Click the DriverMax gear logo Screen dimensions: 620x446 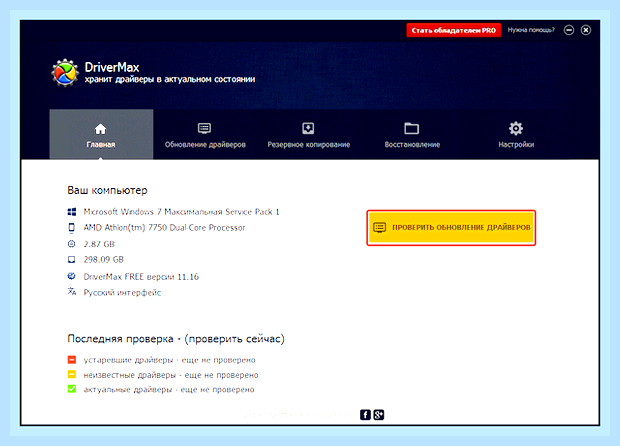[64, 73]
